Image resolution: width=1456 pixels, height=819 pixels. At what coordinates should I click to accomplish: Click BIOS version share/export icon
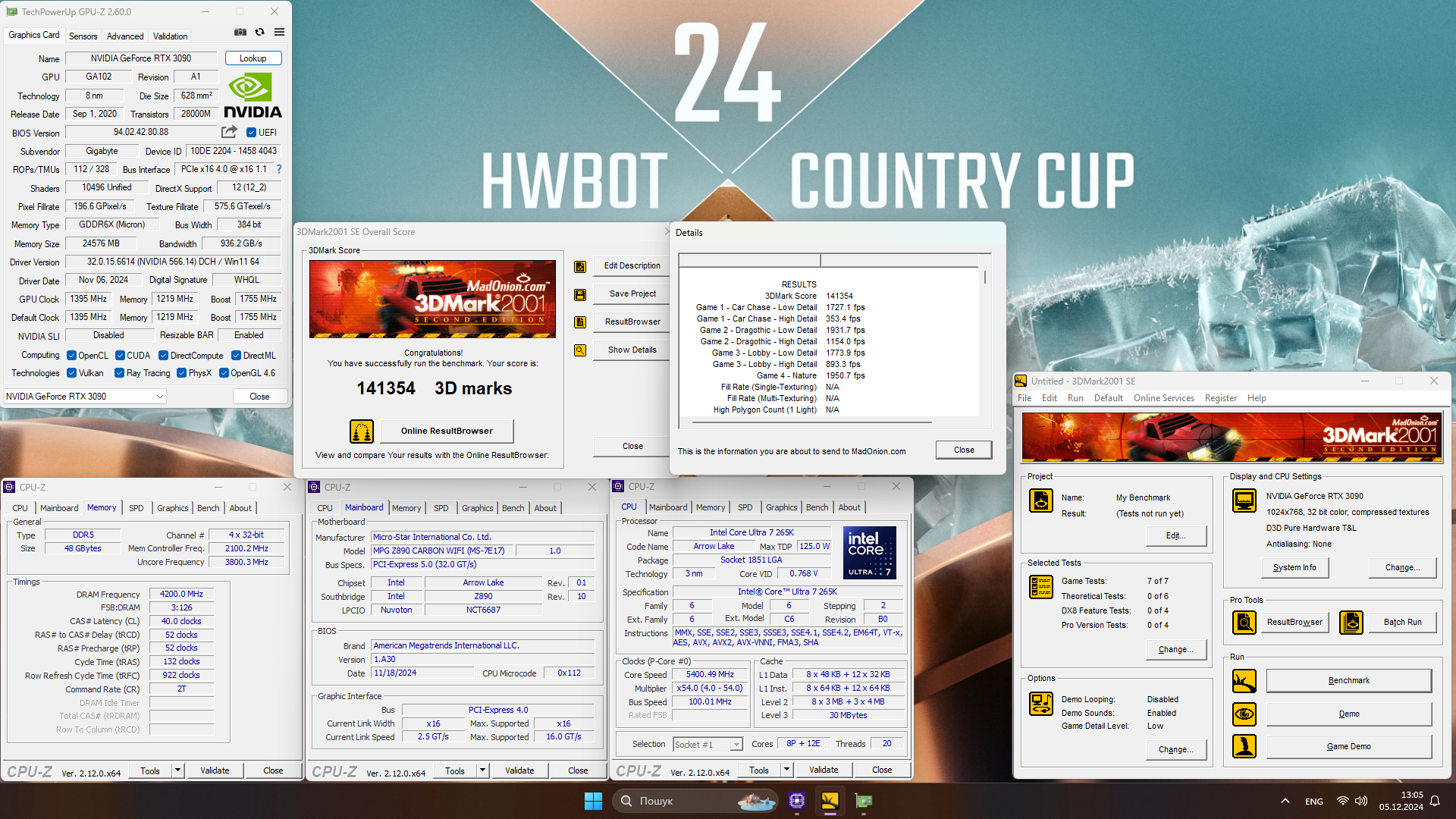pos(229,132)
